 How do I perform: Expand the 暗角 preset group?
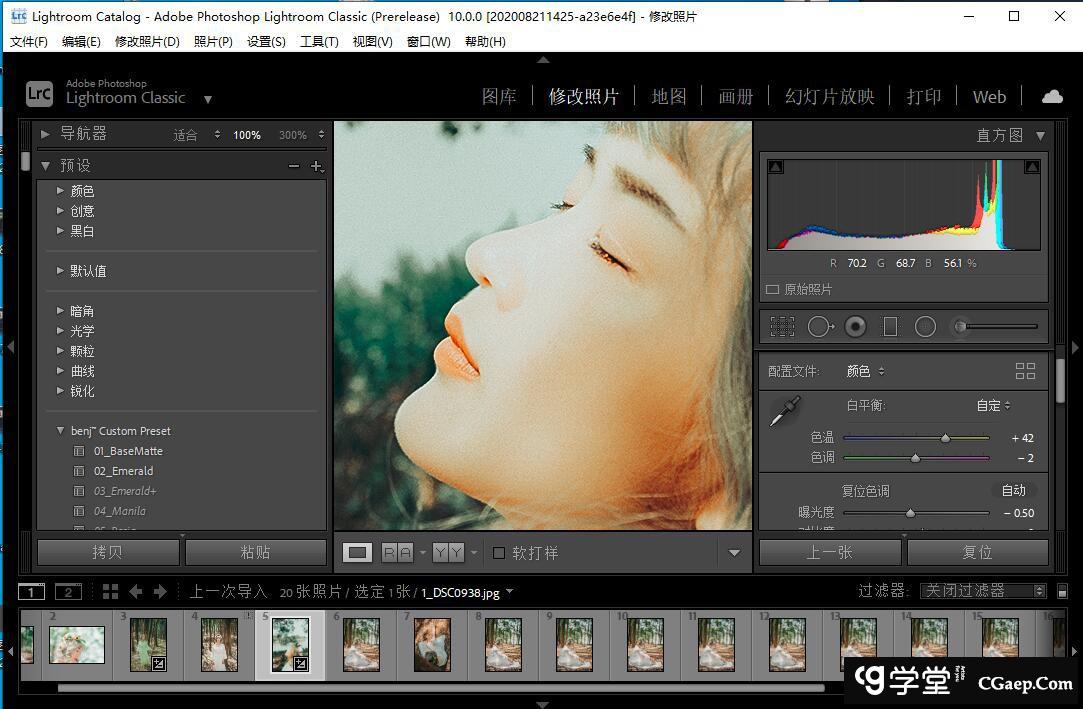[x=60, y=311]
